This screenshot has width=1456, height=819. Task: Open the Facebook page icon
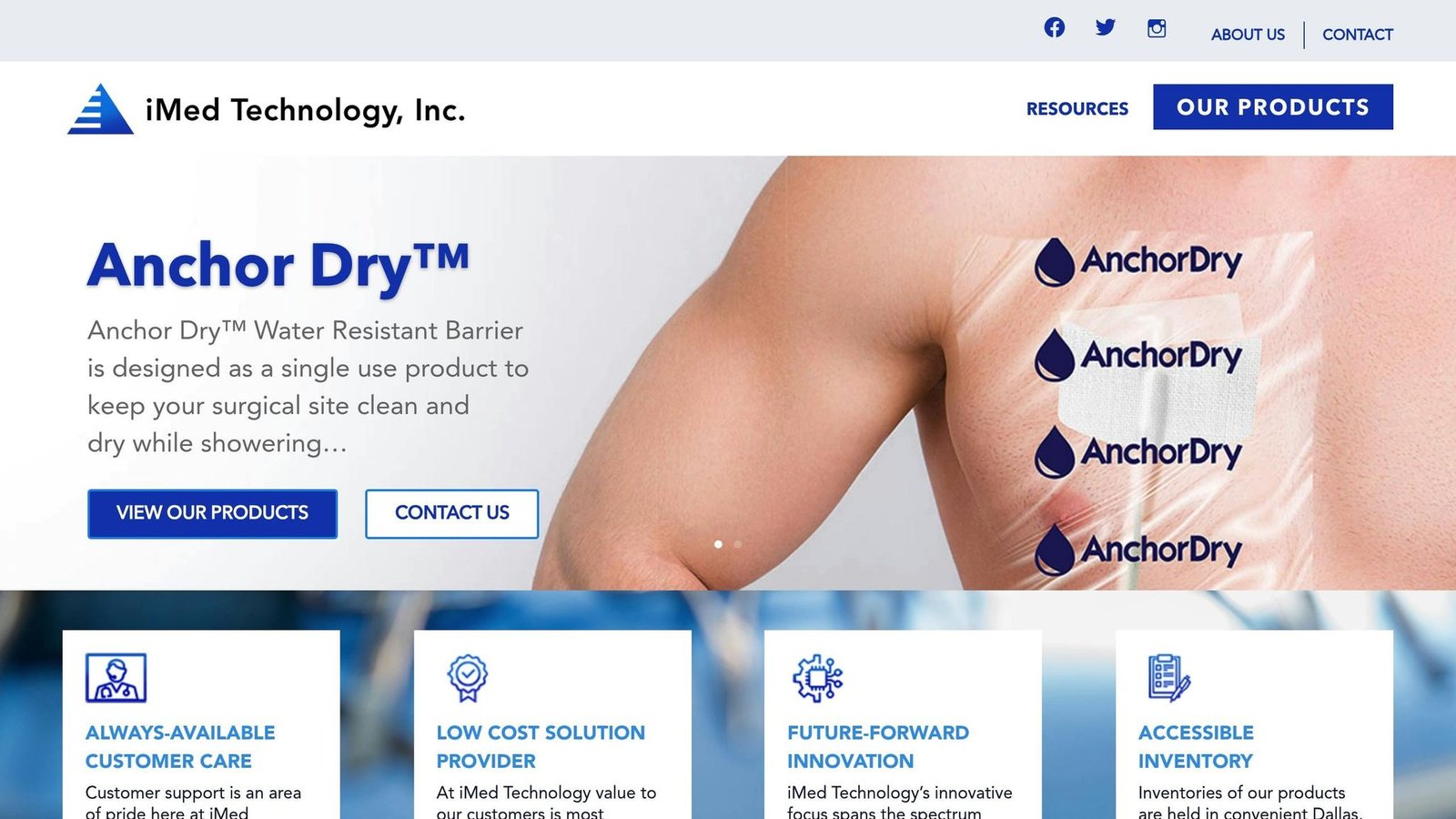pyautogui.click(x=1054, y=27)
